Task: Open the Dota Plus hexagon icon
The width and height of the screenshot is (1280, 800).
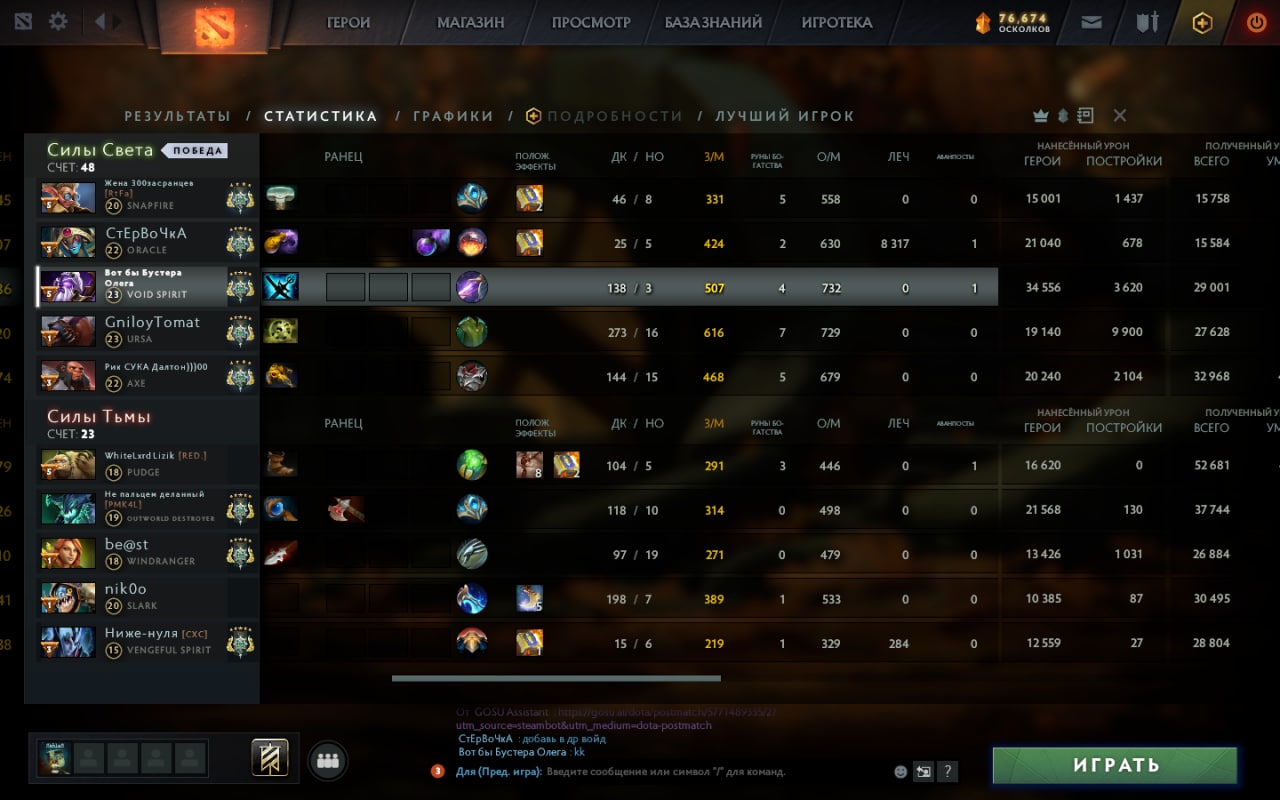Action: tap(1202, 22)
